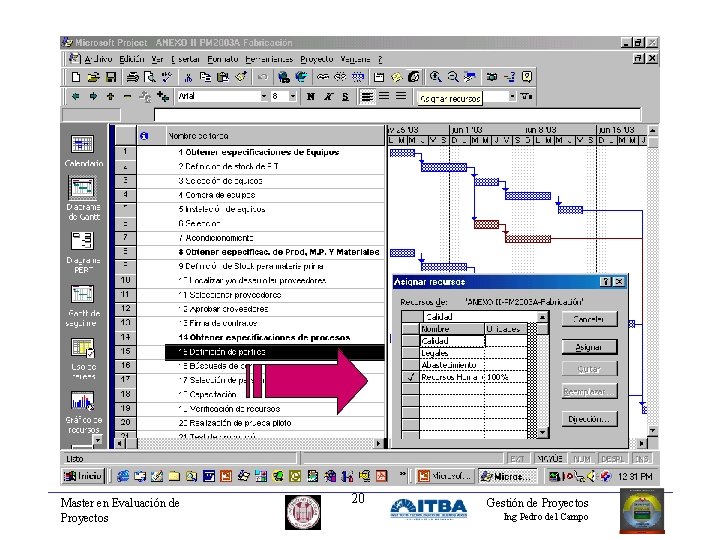
Task: Zoom in on the timescale
Action: pyautogui.click(x=435, y=77)
